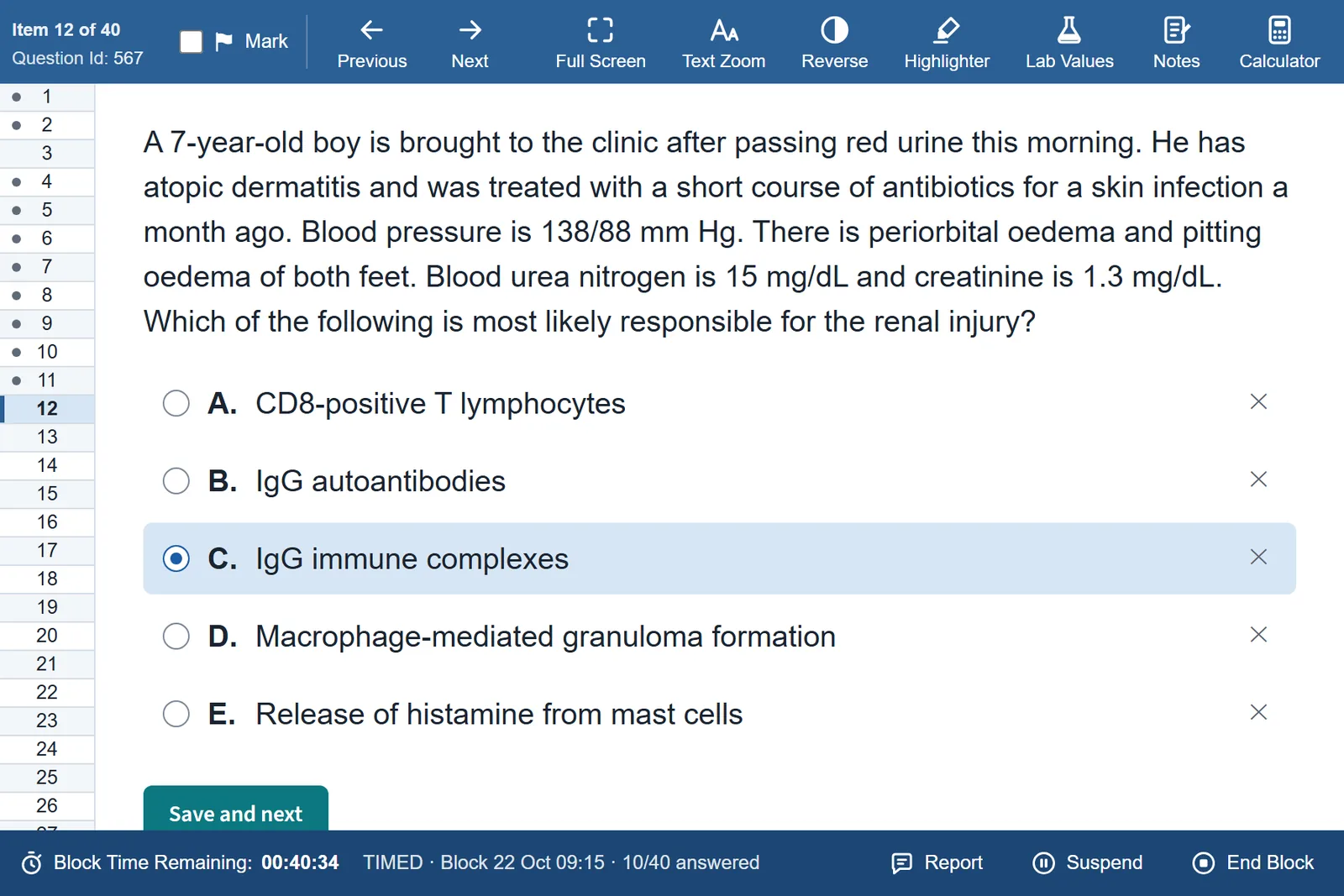This screenshot has height=896, width=1344.
Task: Open Lab Values reference
Action: [1069, 44]
